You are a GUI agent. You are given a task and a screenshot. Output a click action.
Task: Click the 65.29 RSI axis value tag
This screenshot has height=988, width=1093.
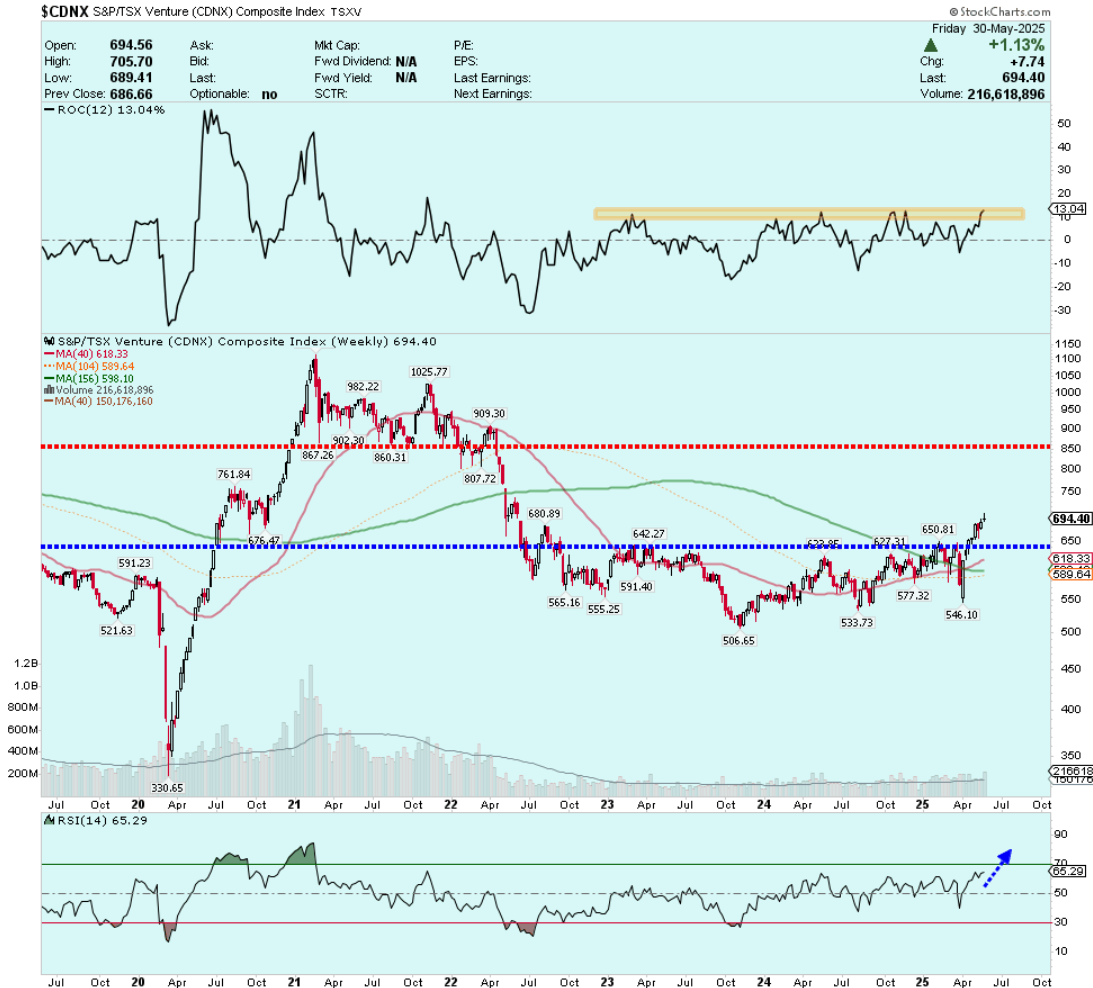(x=1069, y=872)
